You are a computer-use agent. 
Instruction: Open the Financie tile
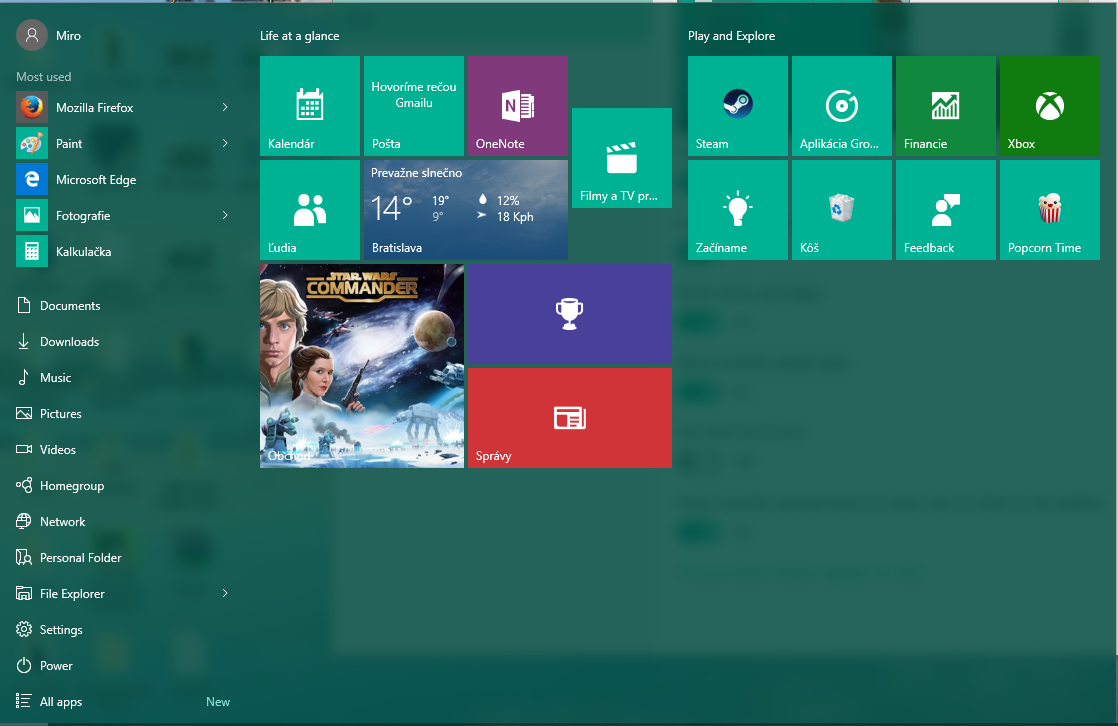tap(945, 106)
